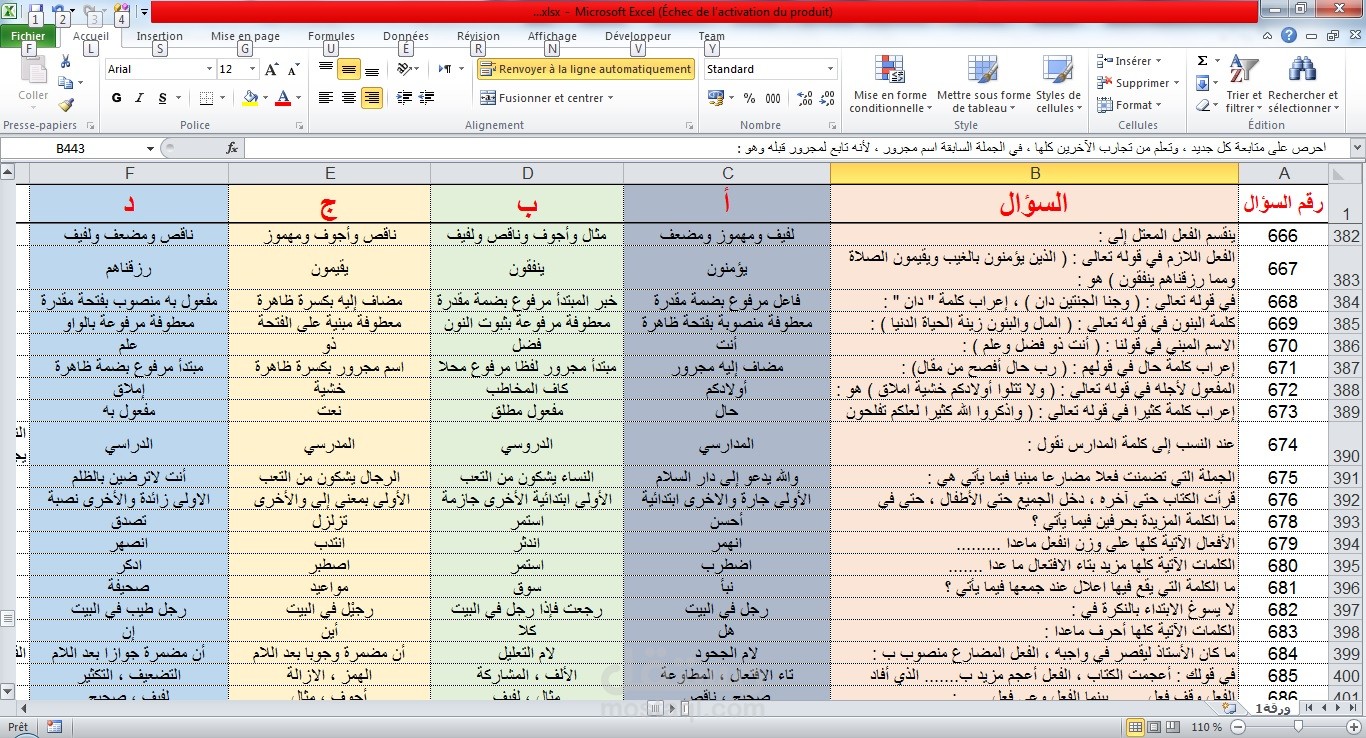The height and width of the screenshot is (738, 1366).
Task: Toggle Renvoyer à la ligne automatiquement
Action: tap(585, 69)
